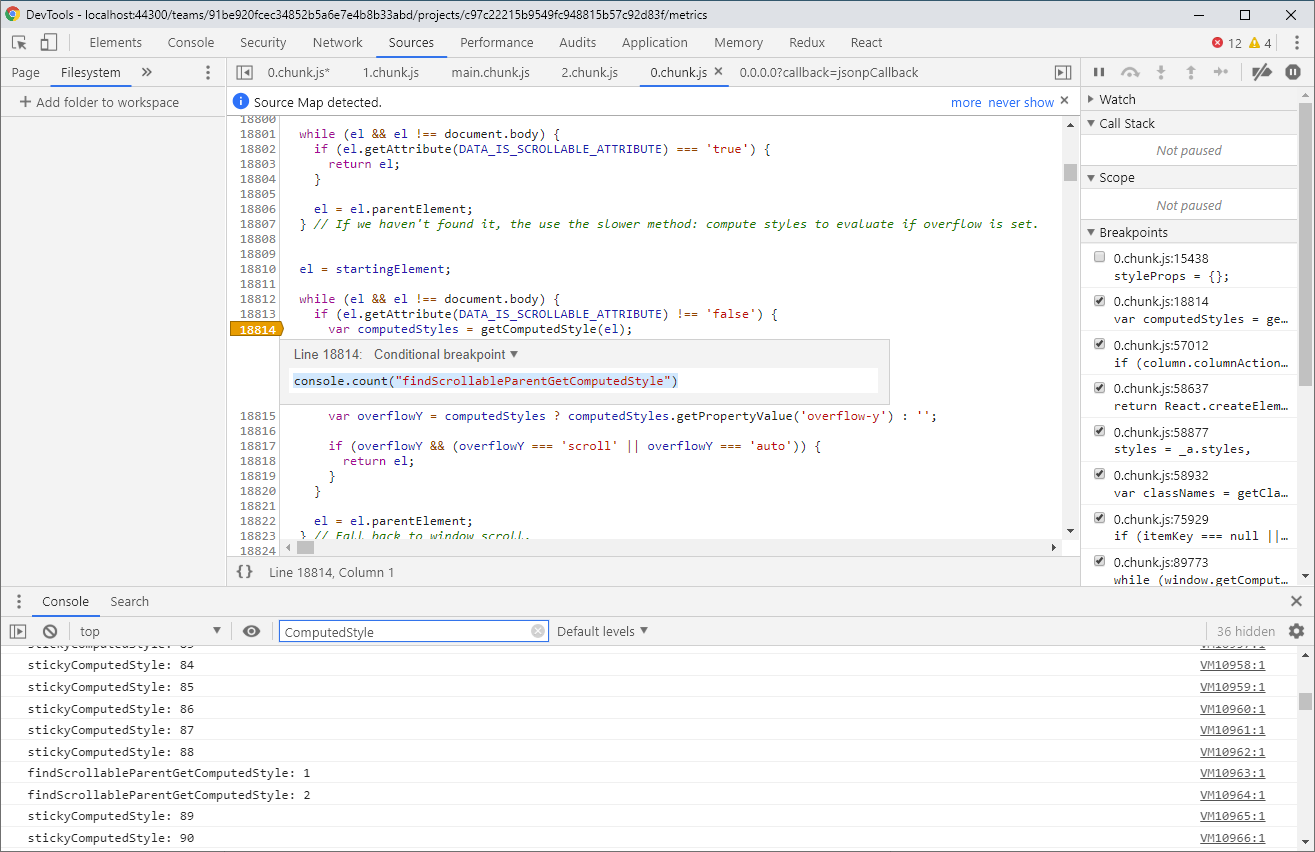Disable the 0.chunk.js:75929 breakpoint checkbox

pyautogui.click(x=1100, y=518)
